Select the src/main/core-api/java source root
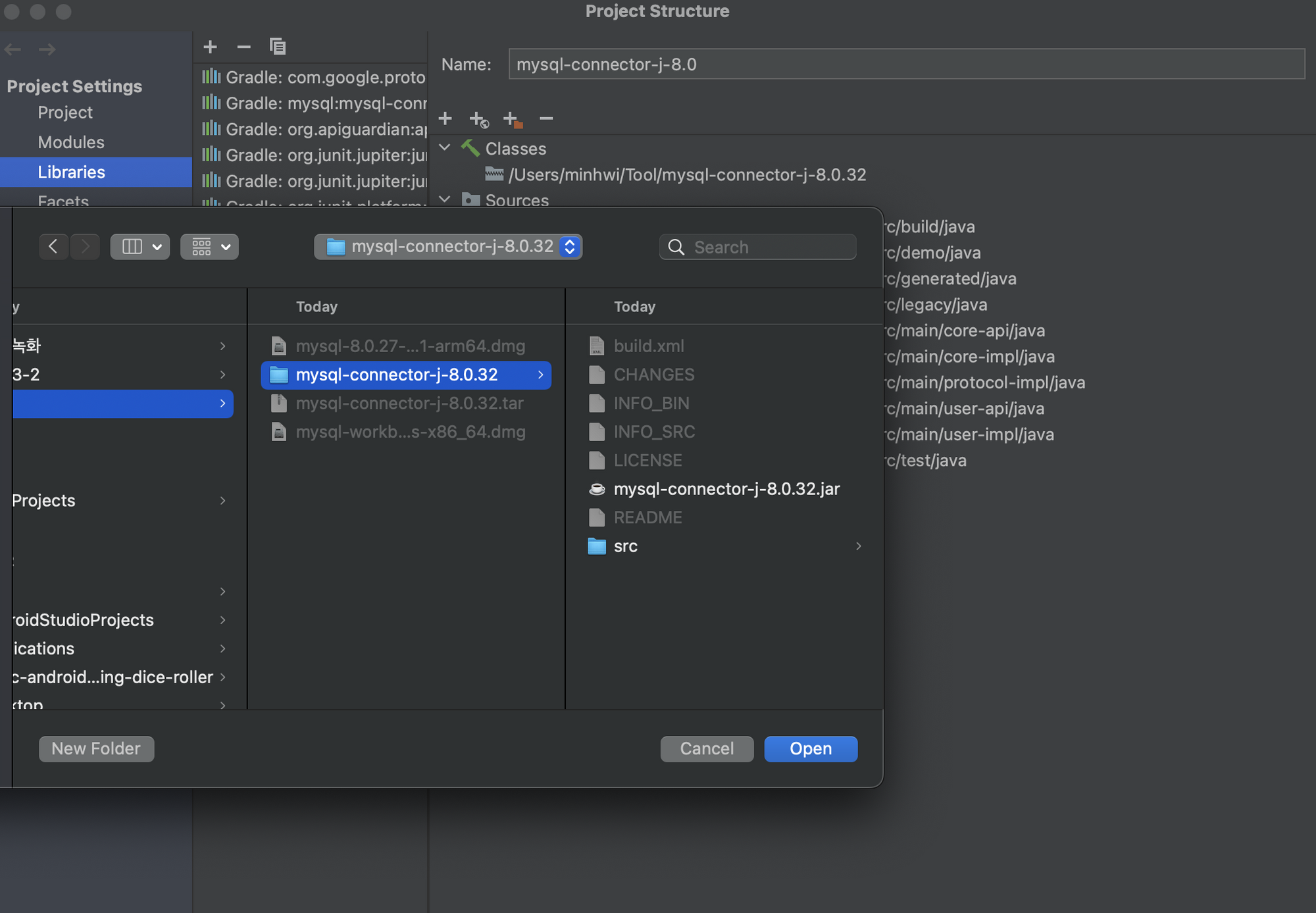Image resolution: width=1316 pixels, height=913 pixels. pos(965,330)
